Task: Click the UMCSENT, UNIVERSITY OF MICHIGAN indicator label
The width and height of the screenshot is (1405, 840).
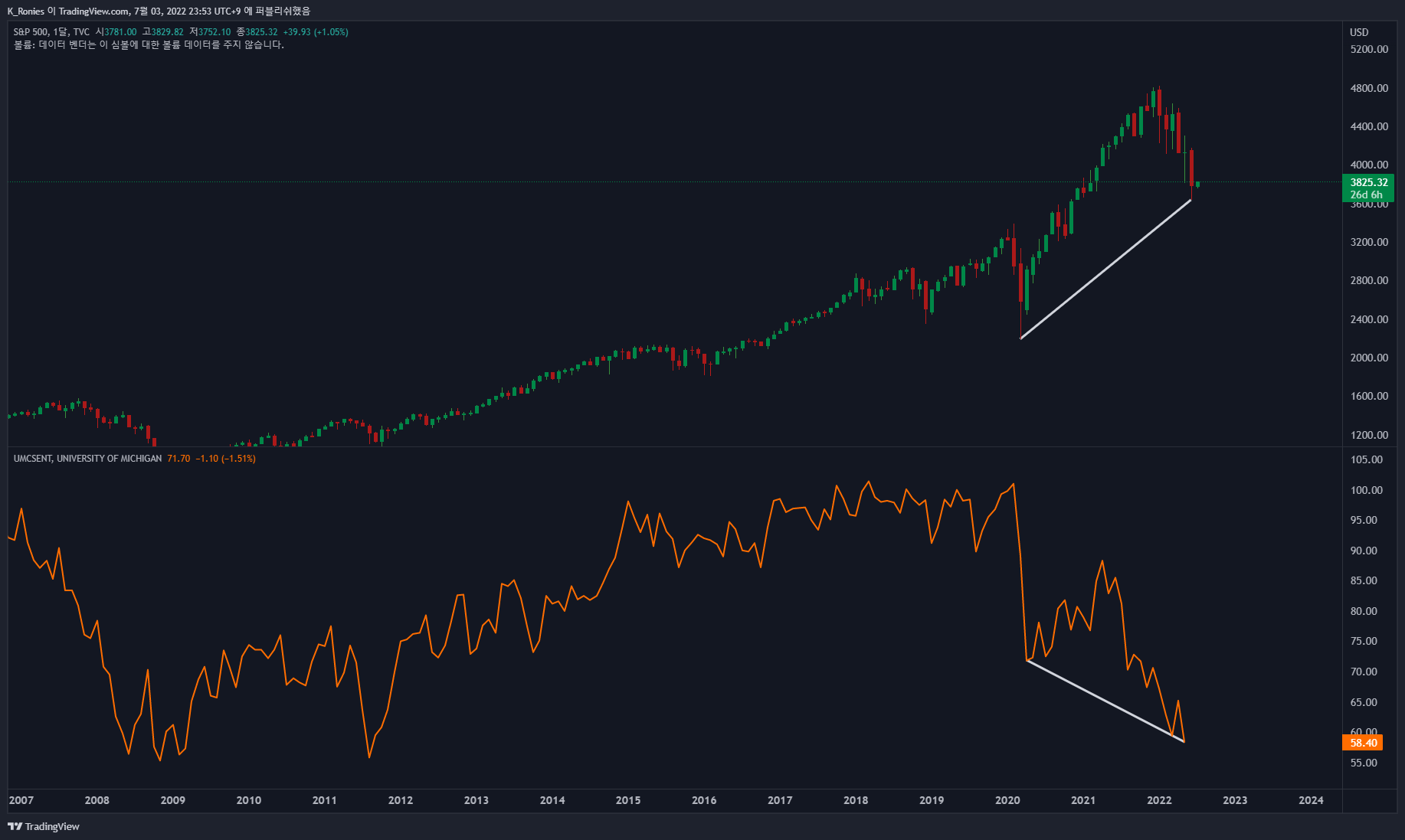Action: (x=88, y=459)
